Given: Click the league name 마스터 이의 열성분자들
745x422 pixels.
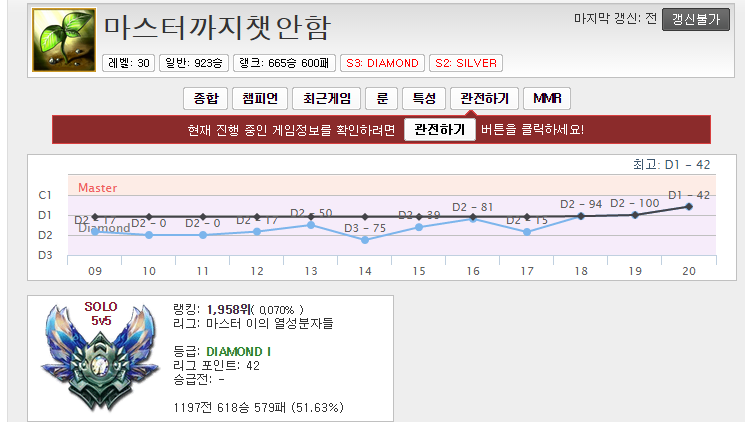Looking at the screenshot, I should [270, 323].
